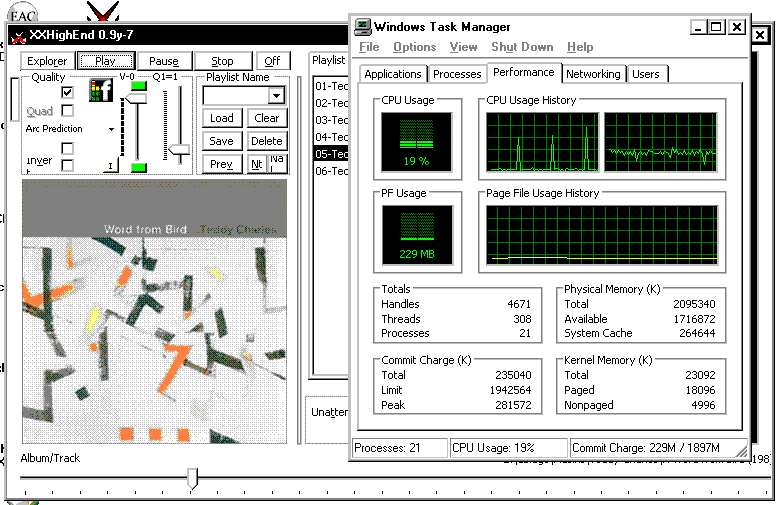This screenshot has width=779, height=505.
Task: Click the V-0 volume slider handle
Action: [135, 98]
